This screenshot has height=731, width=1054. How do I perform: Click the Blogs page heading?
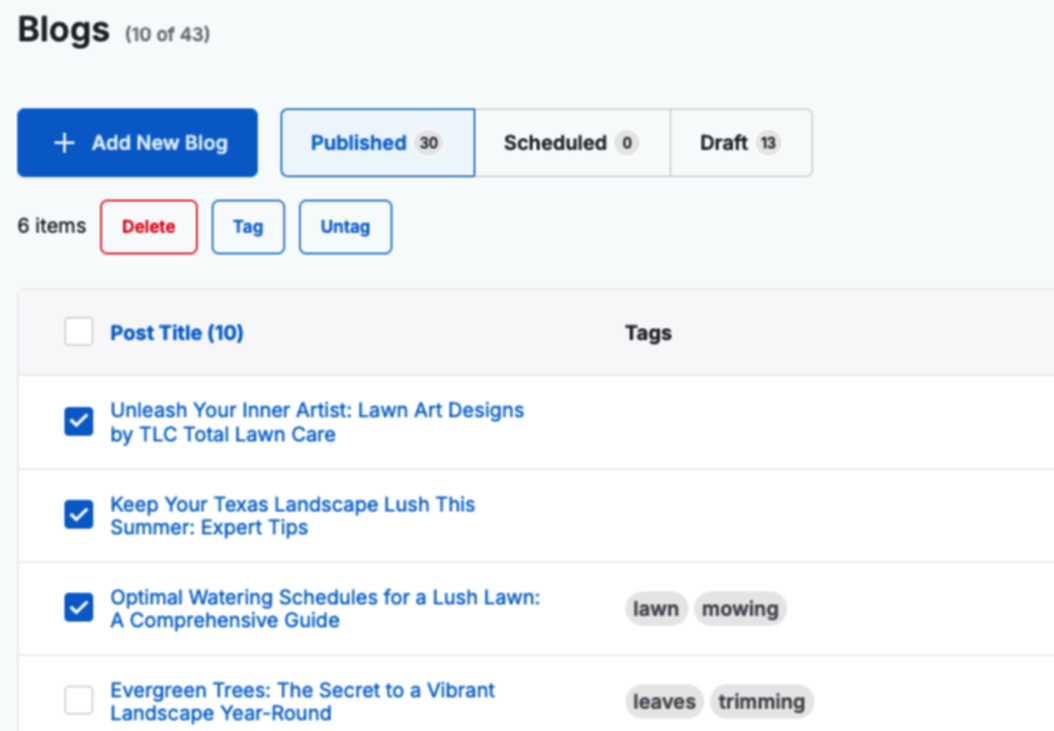[63, 30]
